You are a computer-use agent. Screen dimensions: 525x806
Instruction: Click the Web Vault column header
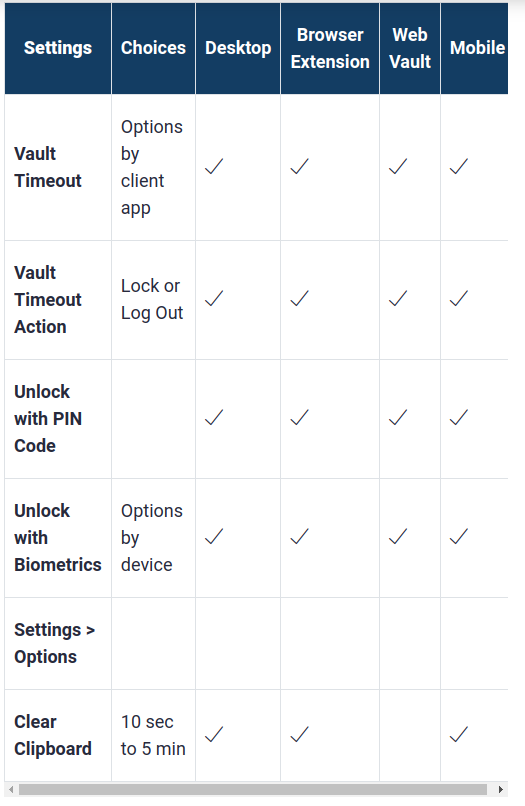tap(410, 48)
